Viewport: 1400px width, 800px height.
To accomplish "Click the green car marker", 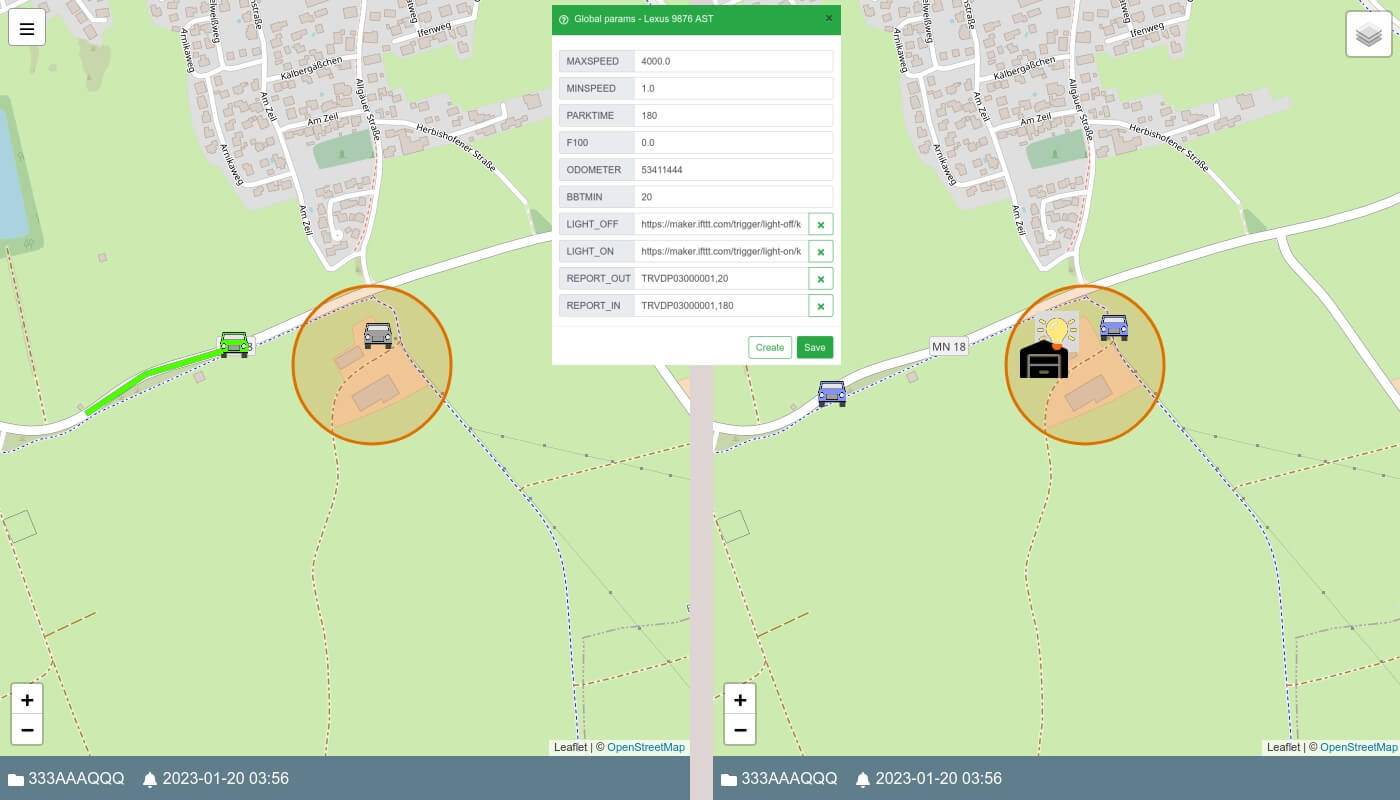I will coord(234,344).
